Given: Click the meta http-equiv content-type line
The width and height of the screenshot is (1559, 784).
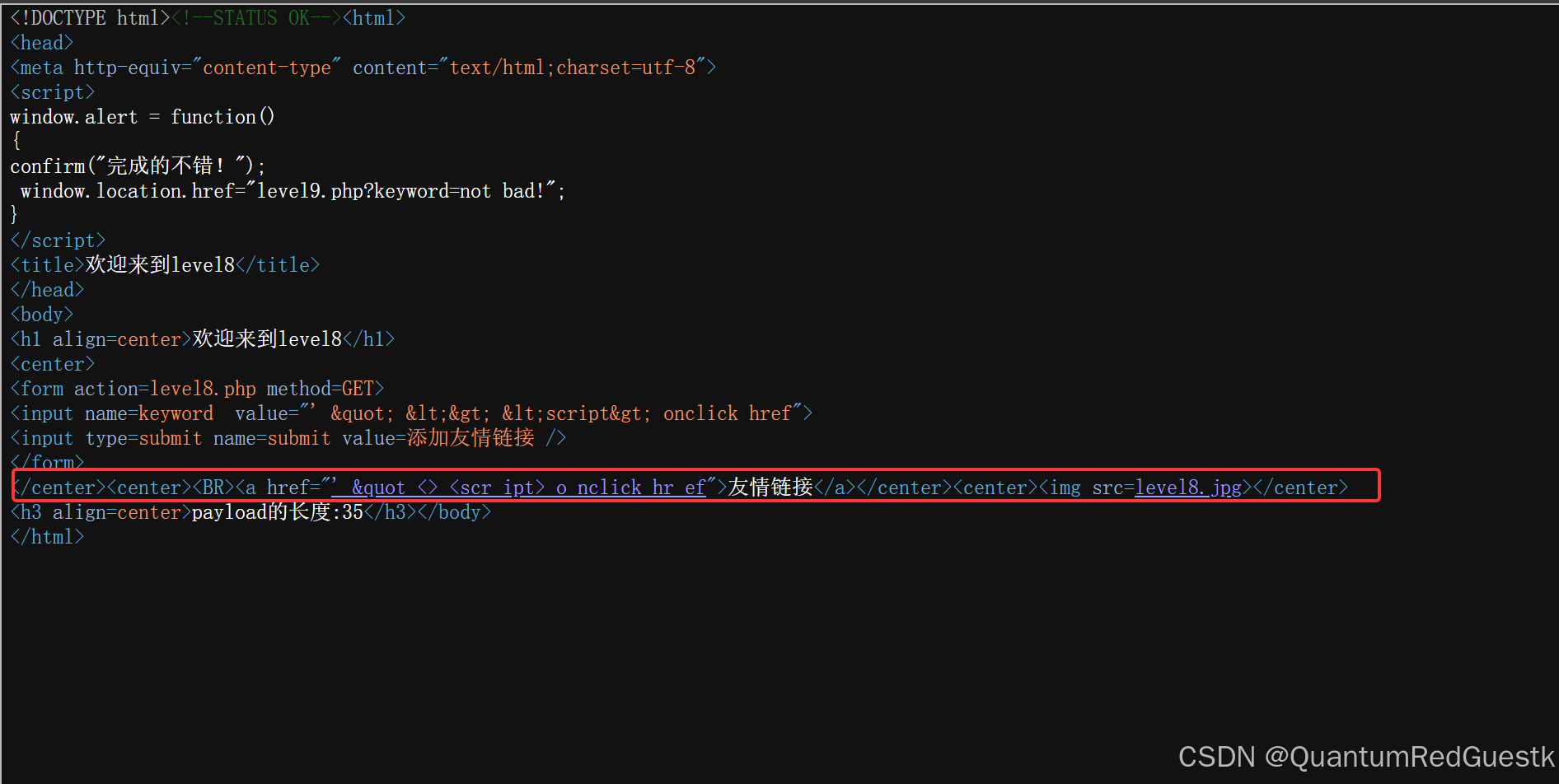Looking at the screenshot, I should [x=363, y=68].
